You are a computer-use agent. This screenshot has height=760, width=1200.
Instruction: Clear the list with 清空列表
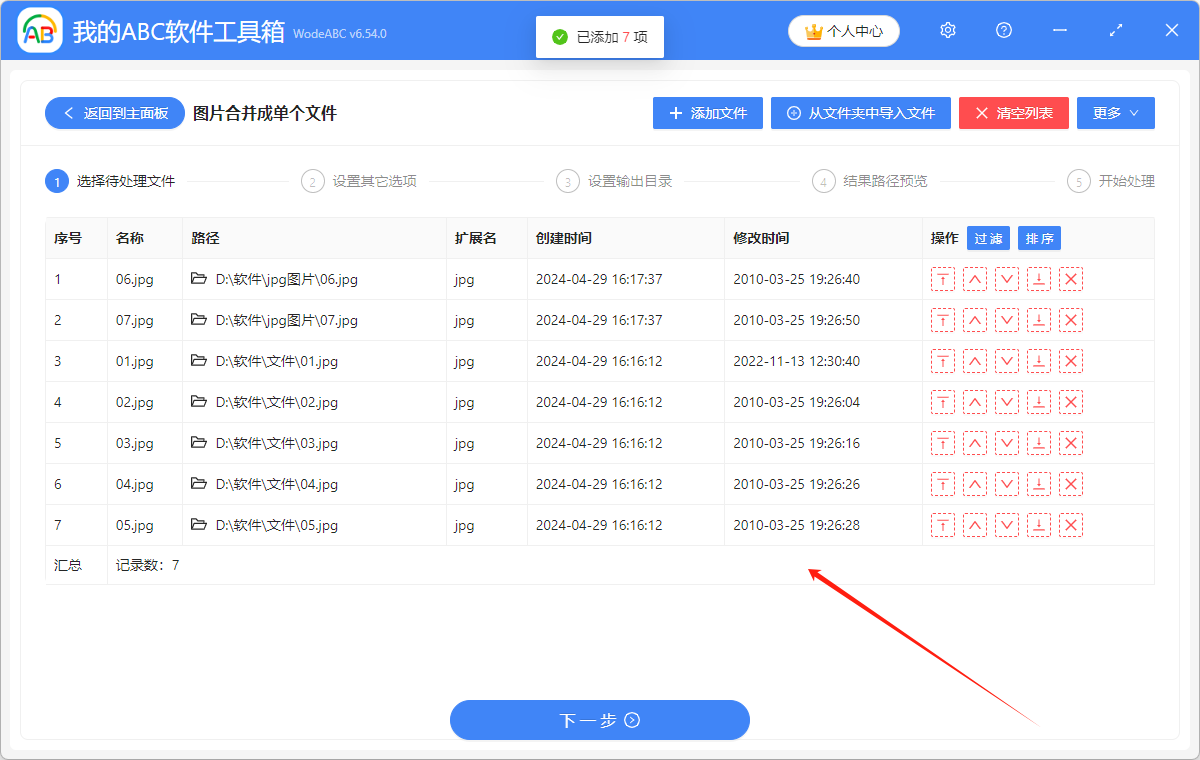coord(1013,113)
